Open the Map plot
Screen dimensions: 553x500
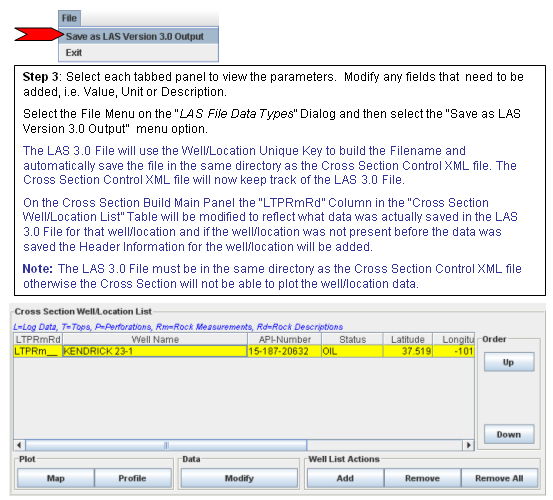click(56, 478)
